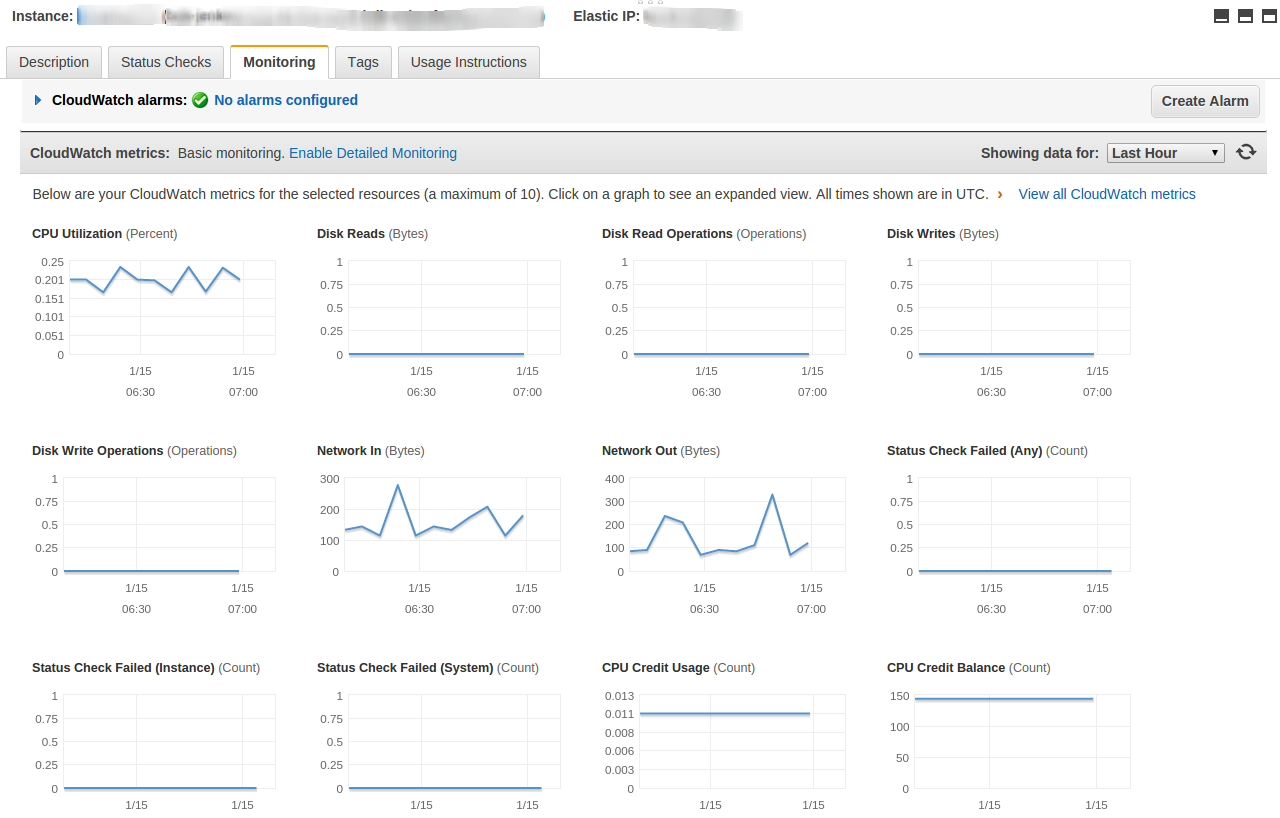Viewport: 1280px width, 818px height.
Task: Expand the CloudWatch alarms section
Action: (x=38, y=100)
